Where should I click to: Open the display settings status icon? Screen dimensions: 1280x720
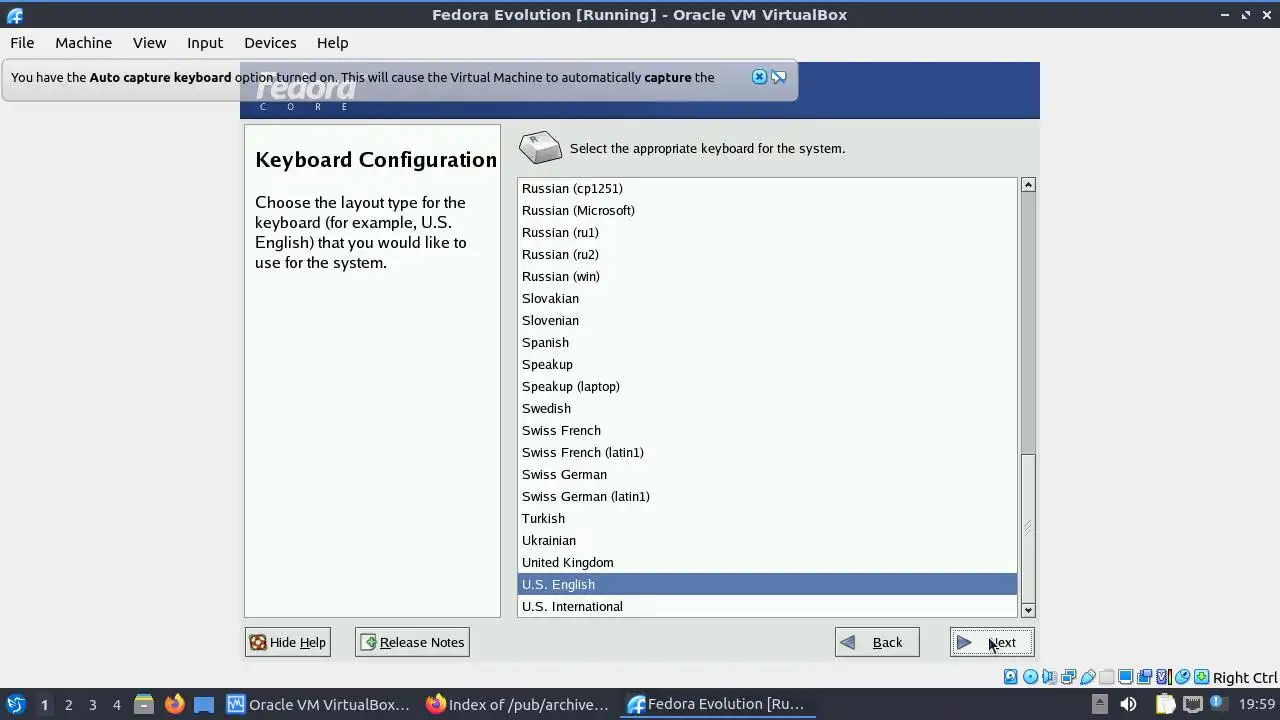[1125, 677]
